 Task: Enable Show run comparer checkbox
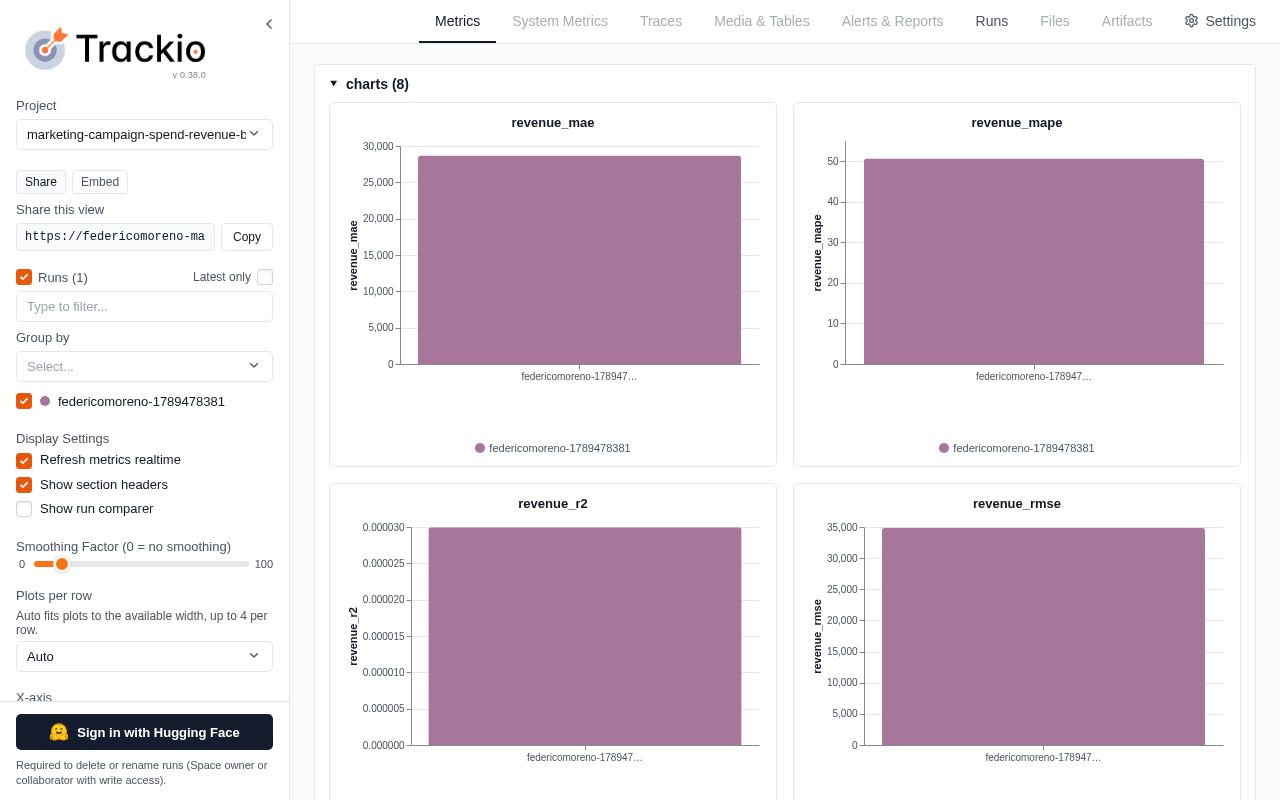[24, 509]
